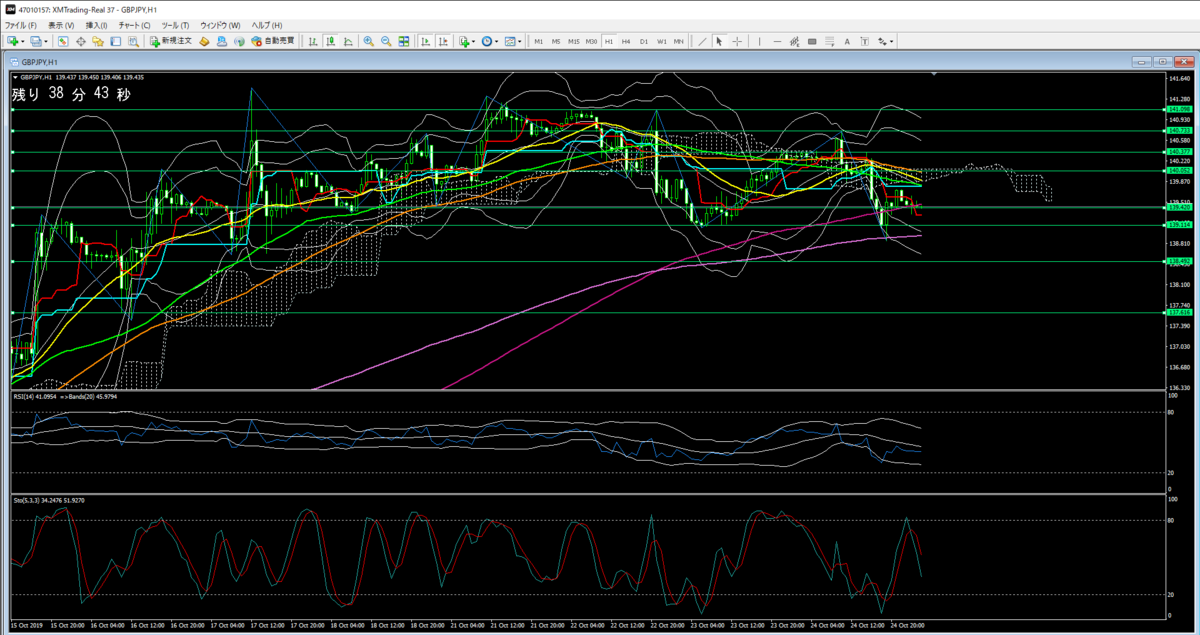
Task: Open the Market Watch window icon
Action: 63,41
